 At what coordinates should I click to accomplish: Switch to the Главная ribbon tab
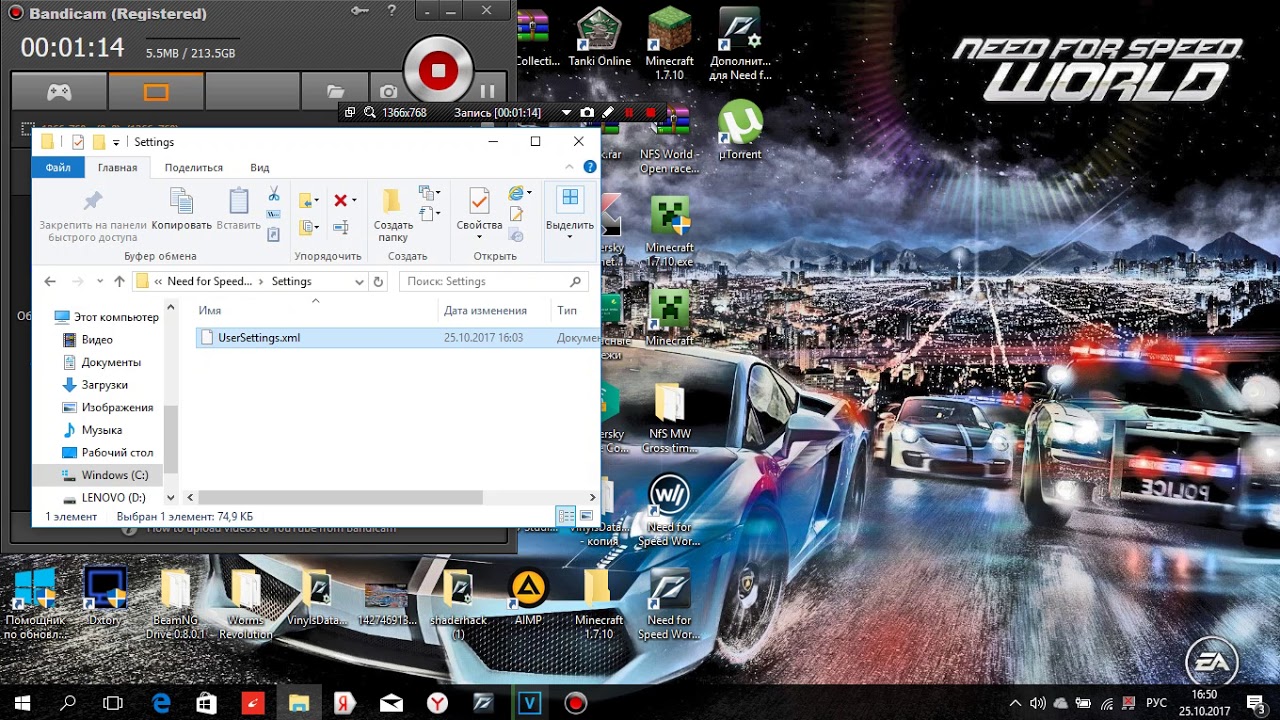(x=117, y=167)
